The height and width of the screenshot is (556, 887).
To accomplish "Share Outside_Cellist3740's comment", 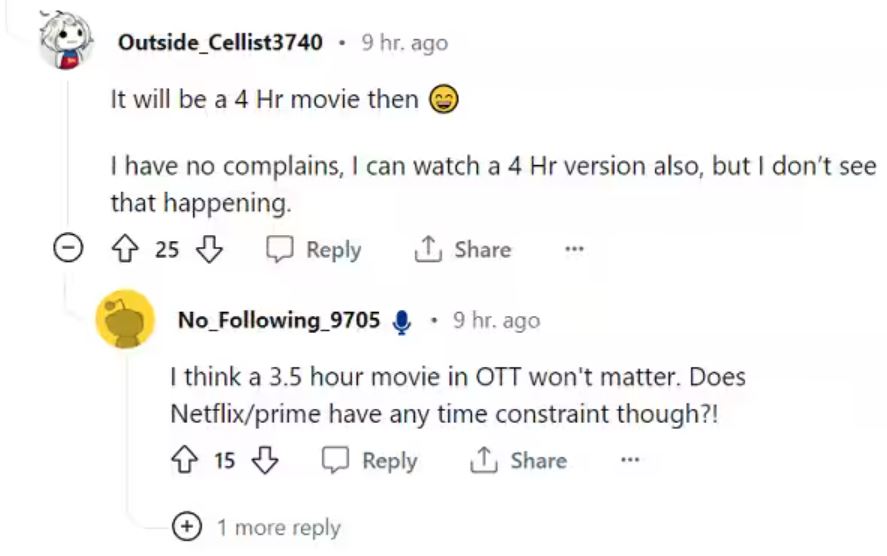I will click(462, 250).
